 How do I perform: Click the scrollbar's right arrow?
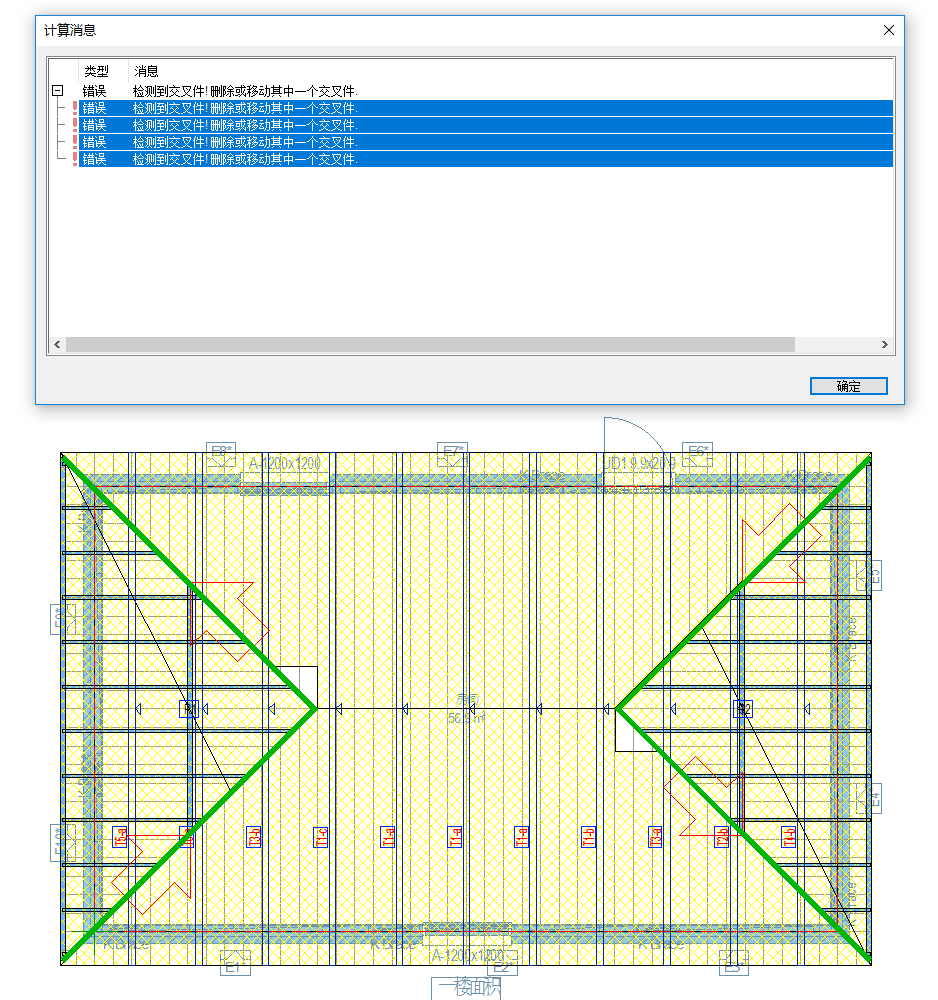tap(884, 344)
